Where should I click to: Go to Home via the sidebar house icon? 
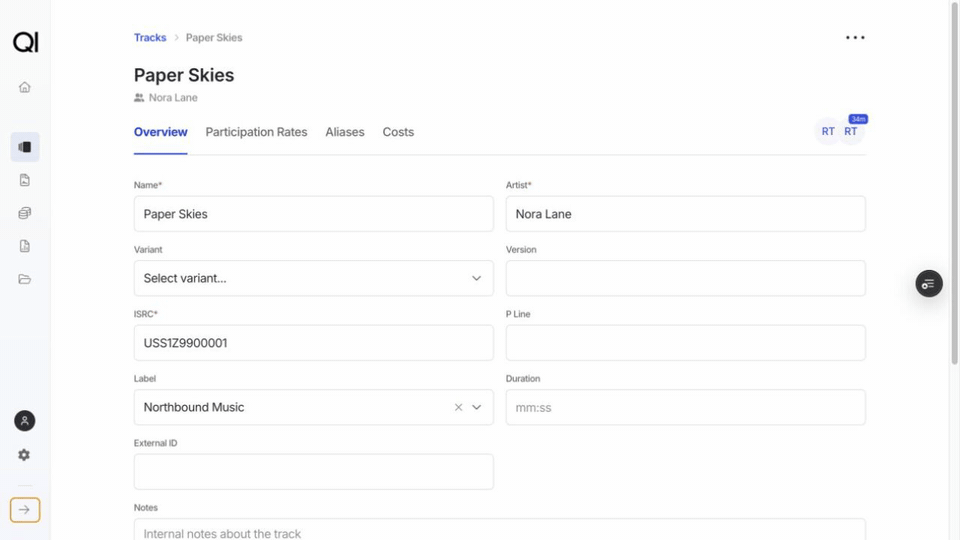coord(24,87)
